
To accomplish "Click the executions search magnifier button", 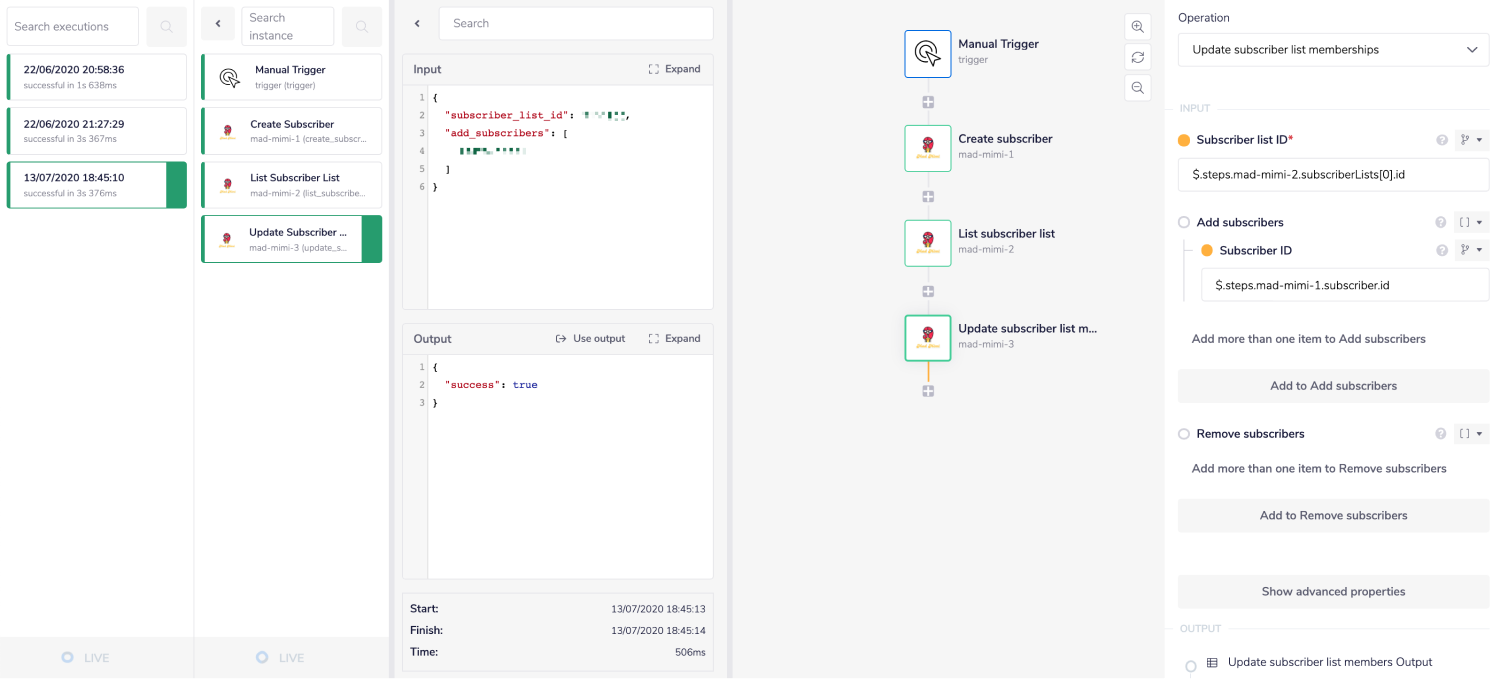I will (166, 27).
